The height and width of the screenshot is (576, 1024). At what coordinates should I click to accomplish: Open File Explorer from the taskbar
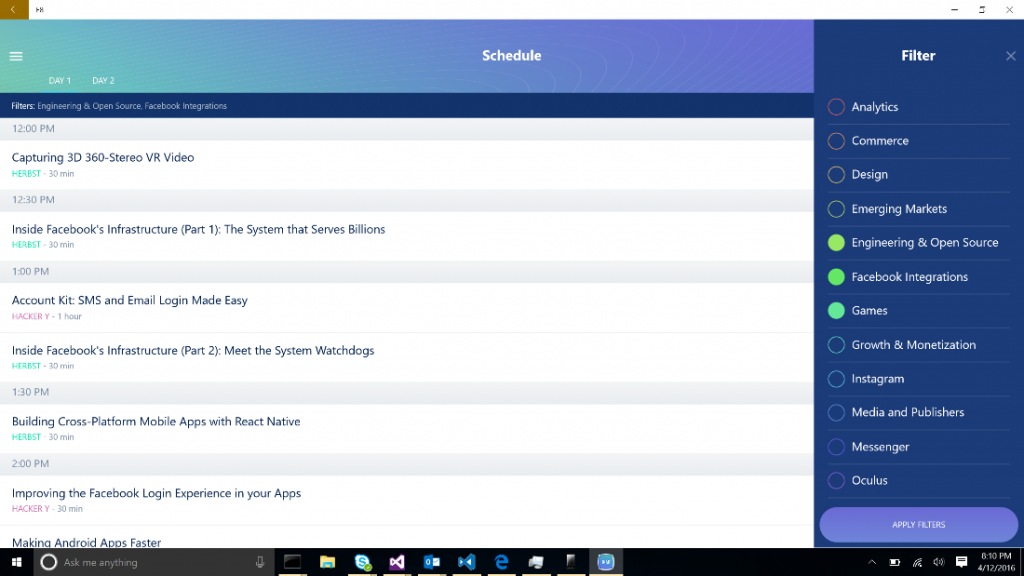327,562
